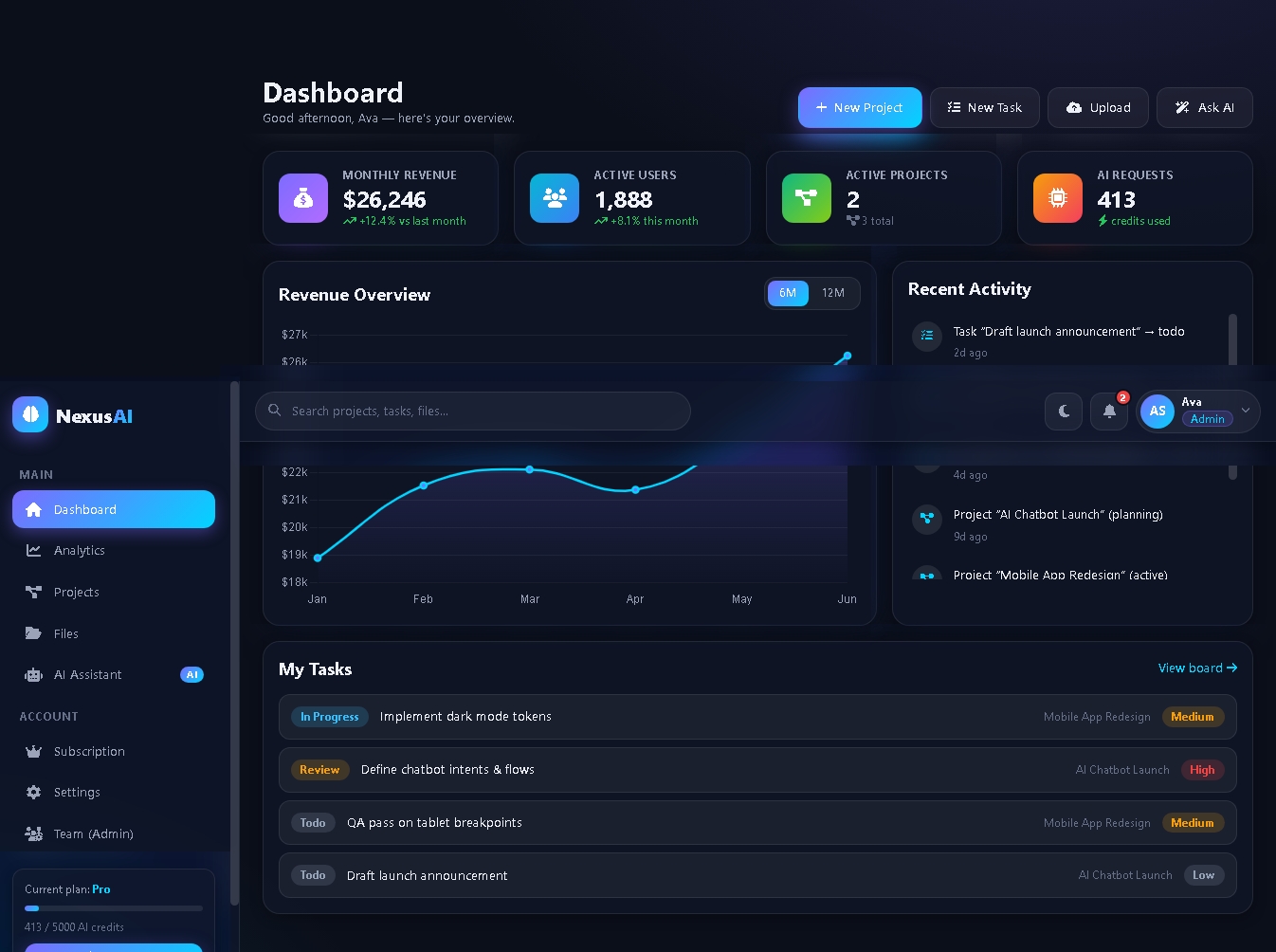Click the Upload button
This screenshot has height=952, width=1276.
(1099, 107)
